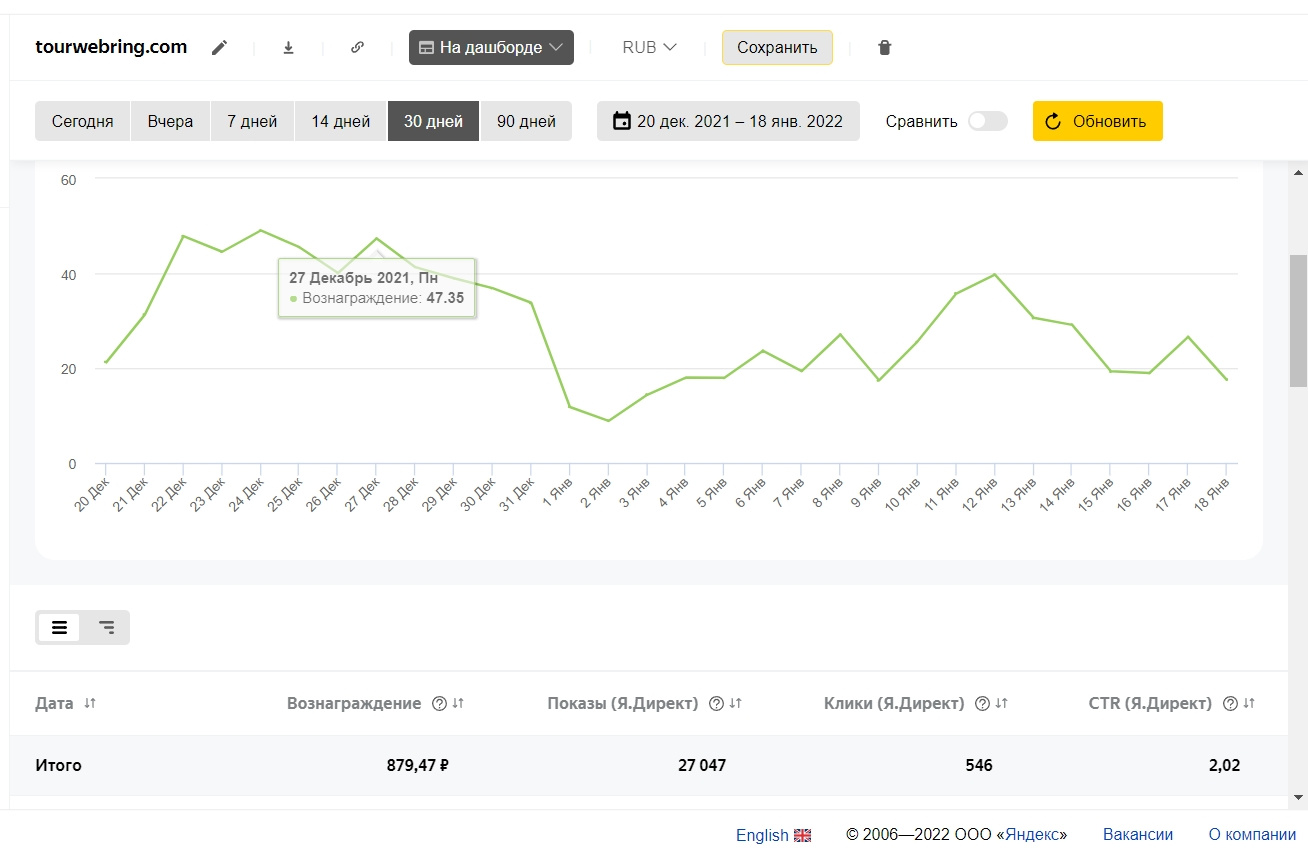Open date range picker 20 дек. – 18 янв.

pyautogui.click(x=728, y=121)
